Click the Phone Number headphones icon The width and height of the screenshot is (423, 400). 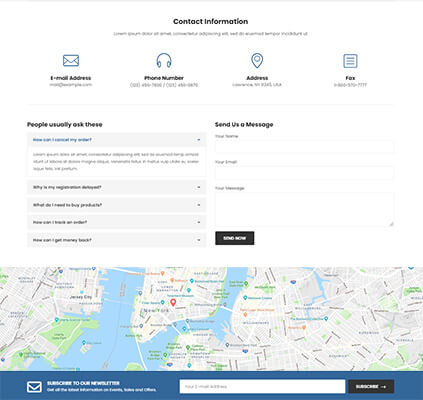coord(164,60)
